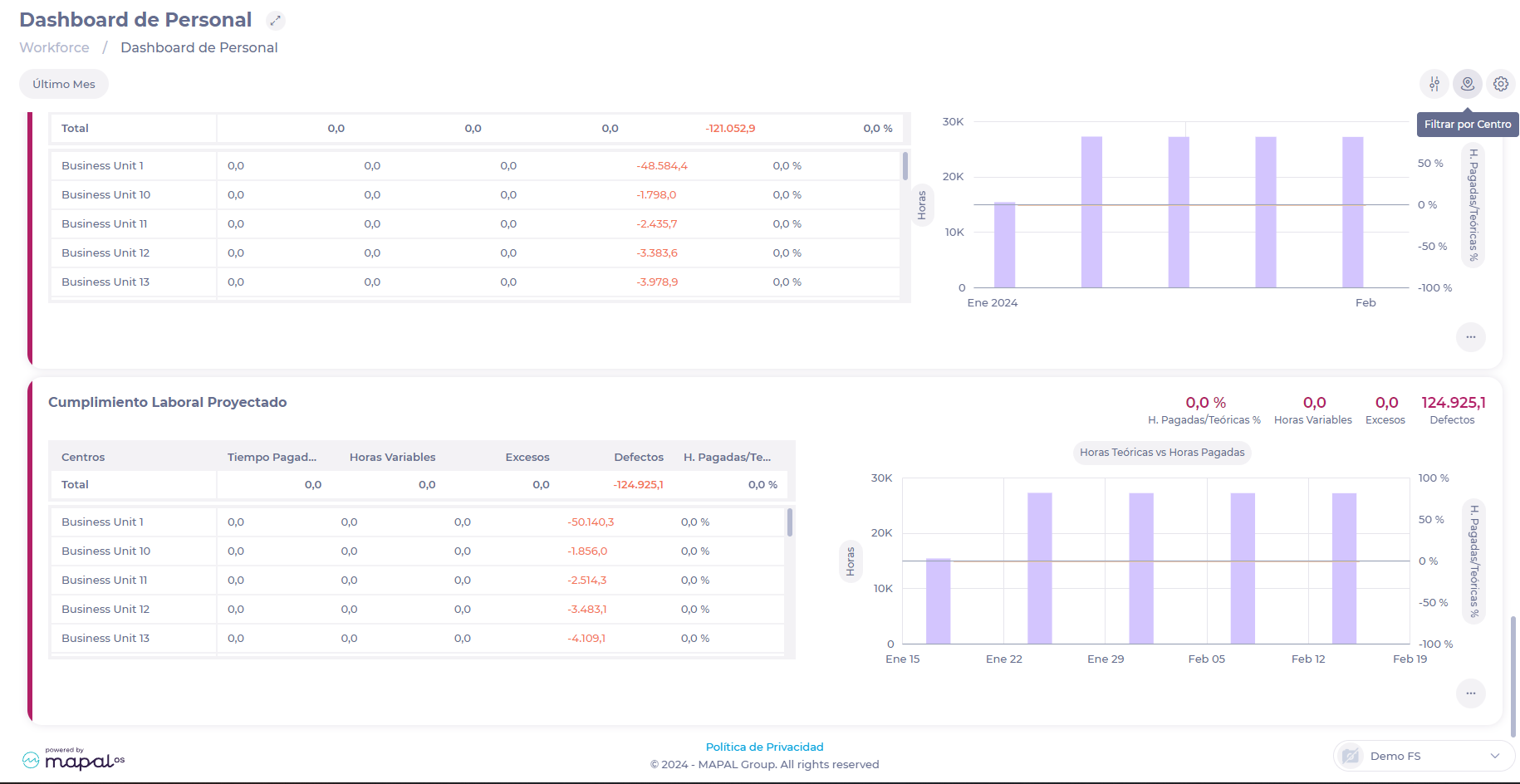
Task: Sort by the Defectos column header
Action: point(638,457)
